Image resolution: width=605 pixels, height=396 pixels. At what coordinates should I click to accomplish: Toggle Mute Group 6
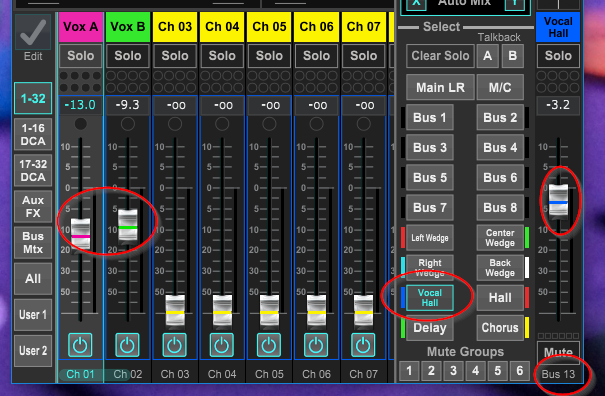click(x=519, y=371)
